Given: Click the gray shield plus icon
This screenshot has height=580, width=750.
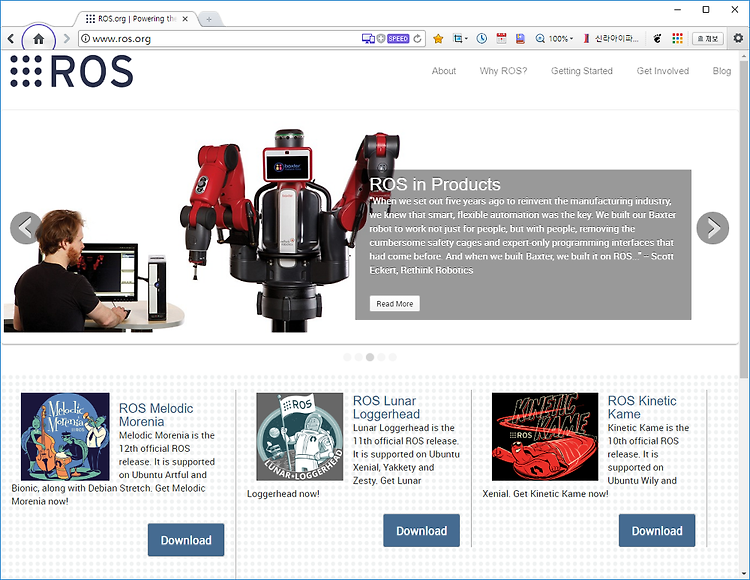Looking at the screenshot, I should click(381, 39).
